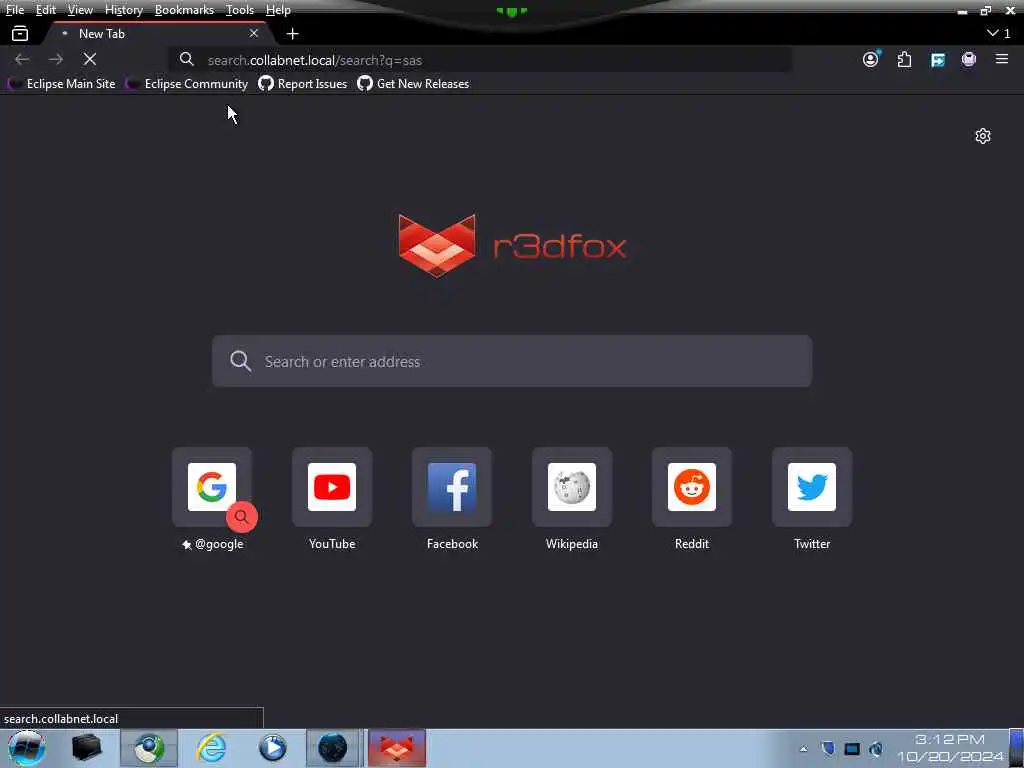Open the Tools menu
This screenshot has height=768, width=1024.
240,10
